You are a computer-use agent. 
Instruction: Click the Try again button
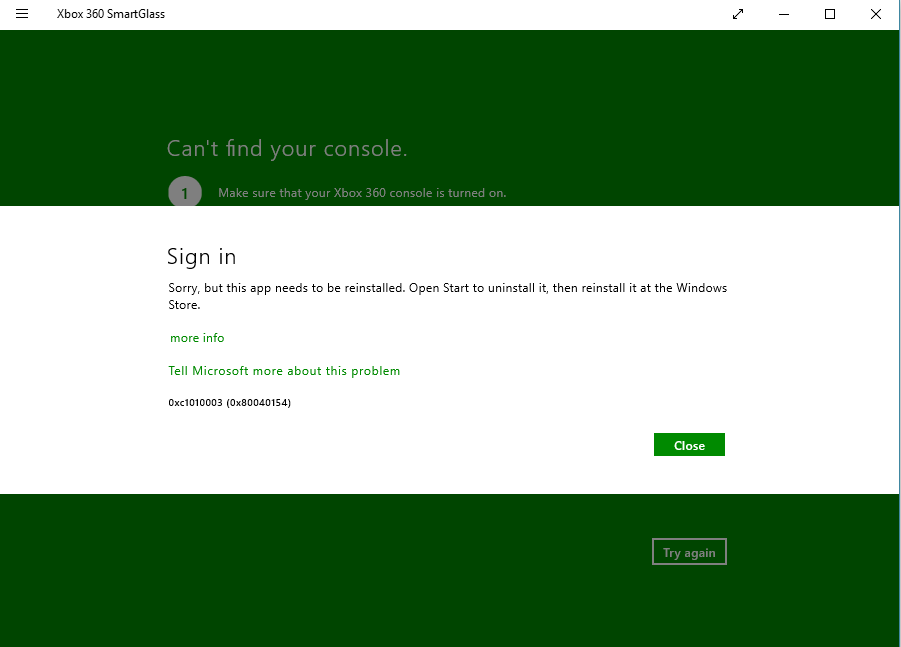coord(689,552)
